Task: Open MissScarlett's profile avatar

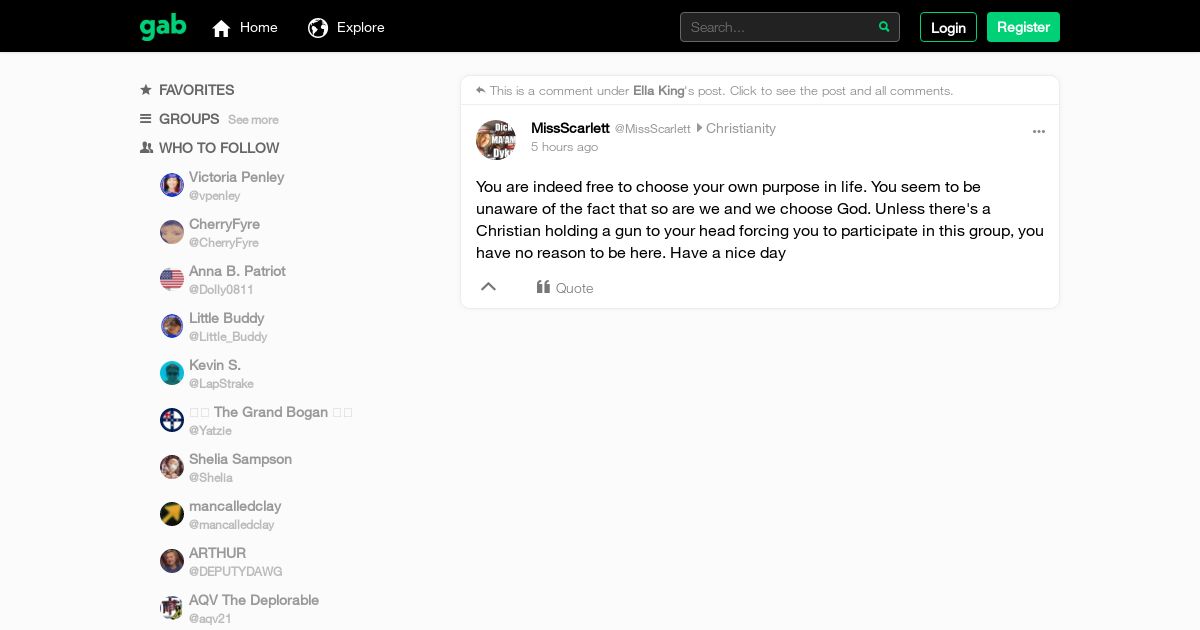Action: (x=495, y=140)
